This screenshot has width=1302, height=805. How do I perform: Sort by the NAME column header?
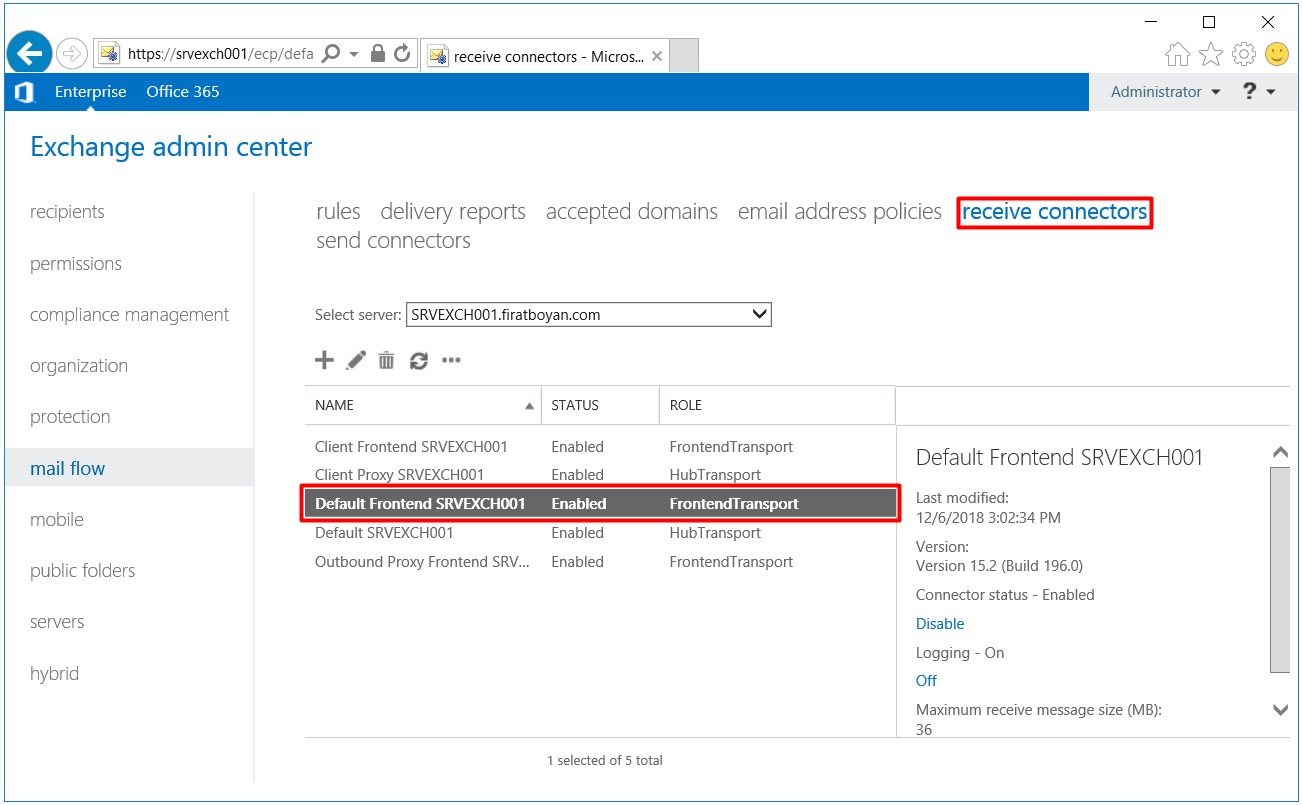[x=423, y=405]
